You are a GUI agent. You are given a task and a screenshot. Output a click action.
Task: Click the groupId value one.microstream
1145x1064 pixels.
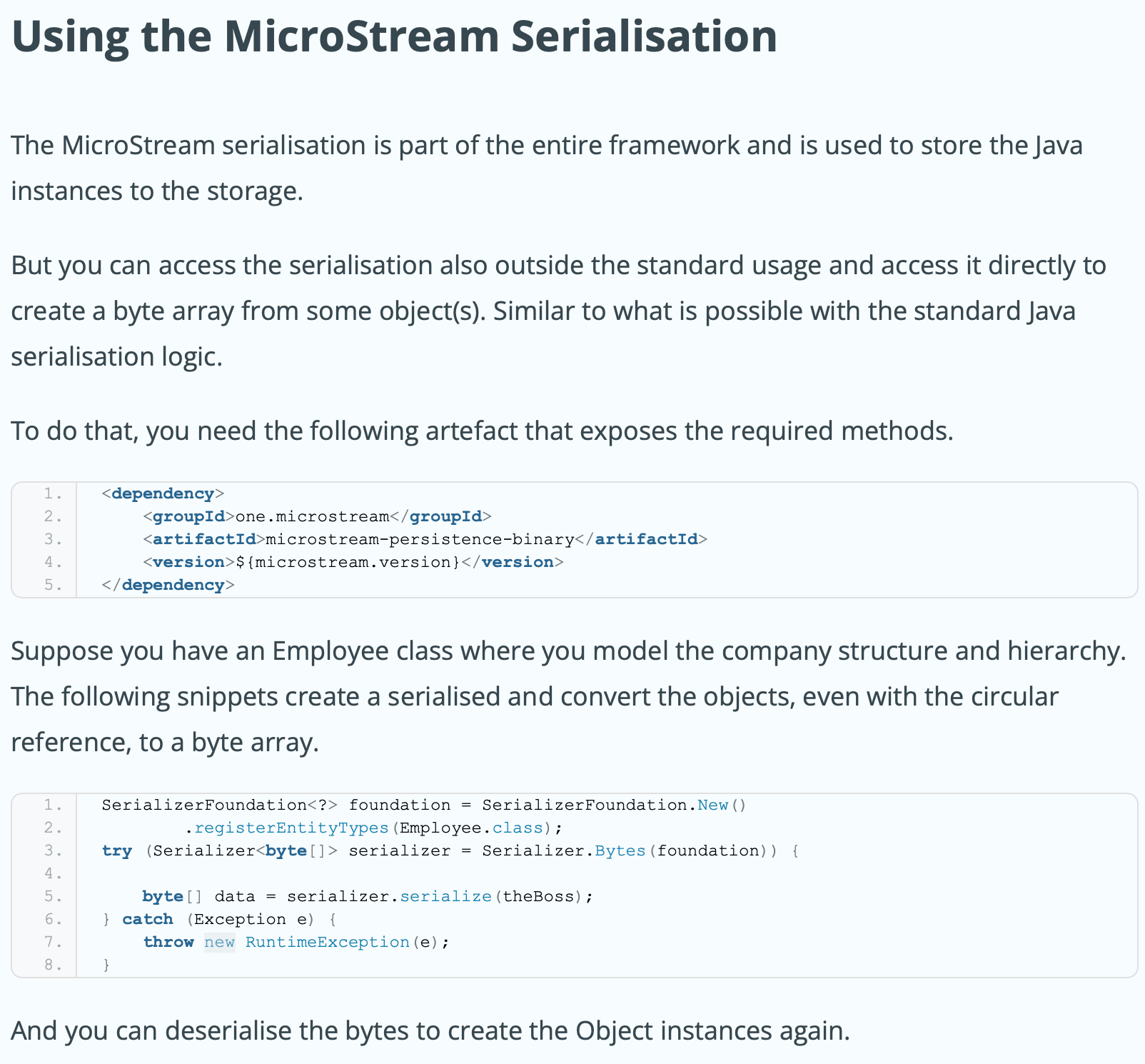click(x=312, y=516)
